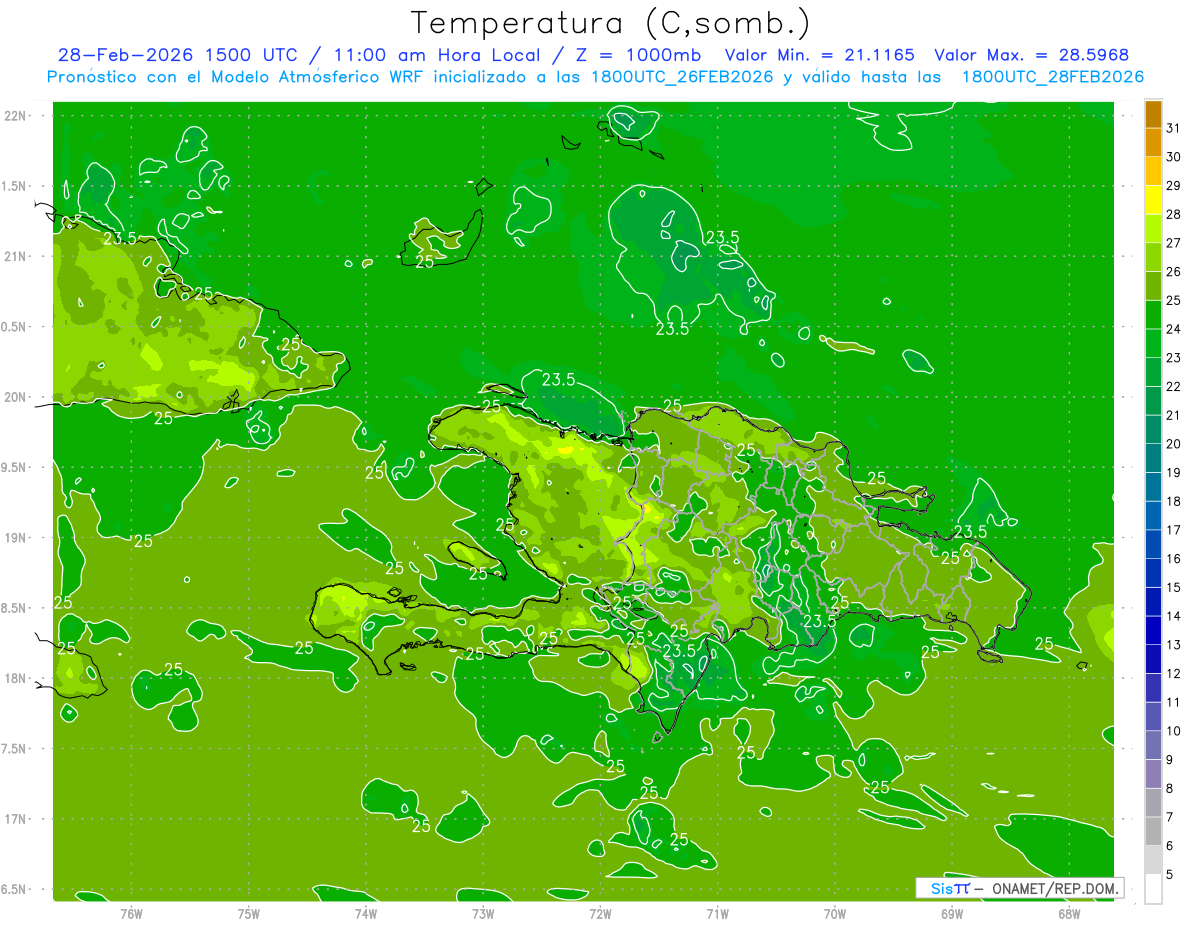Viewport: 1200px width, 927px height.
Task: Click the number 15 on the color scale
Action: (x=1174, y=587)
